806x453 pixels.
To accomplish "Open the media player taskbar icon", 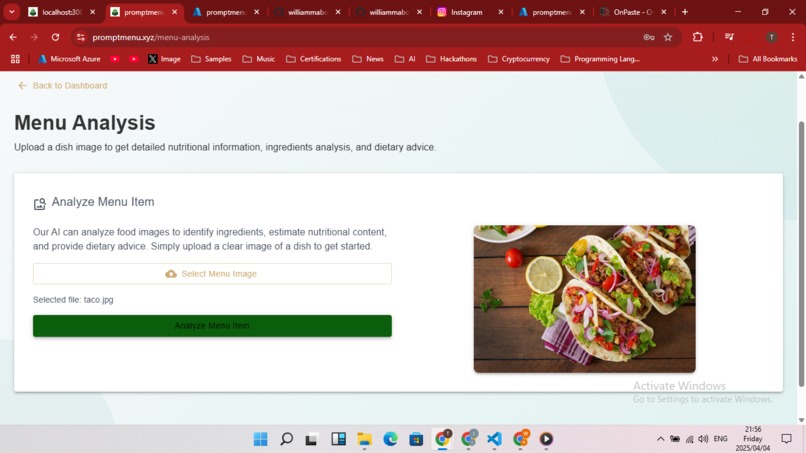I will pyautogui.click(x=546, y=439).
